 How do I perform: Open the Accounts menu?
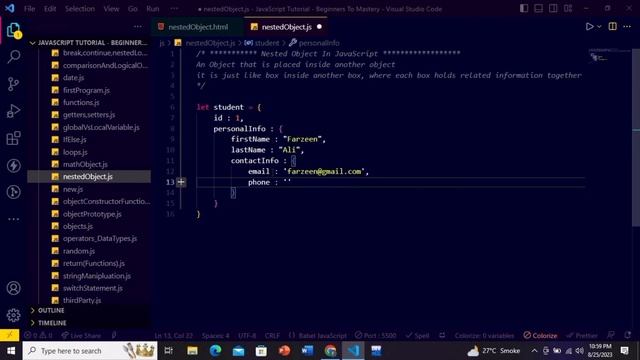point(13,288)
